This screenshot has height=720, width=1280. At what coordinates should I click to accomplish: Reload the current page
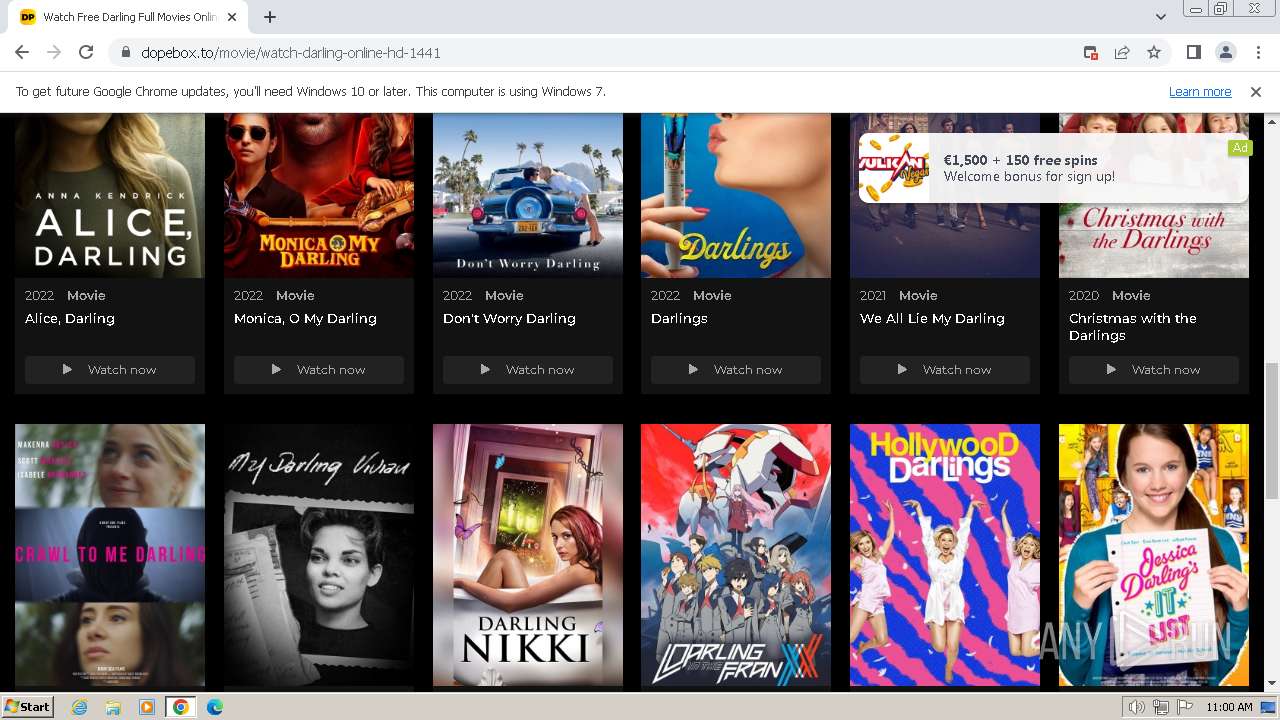point(86,53)
